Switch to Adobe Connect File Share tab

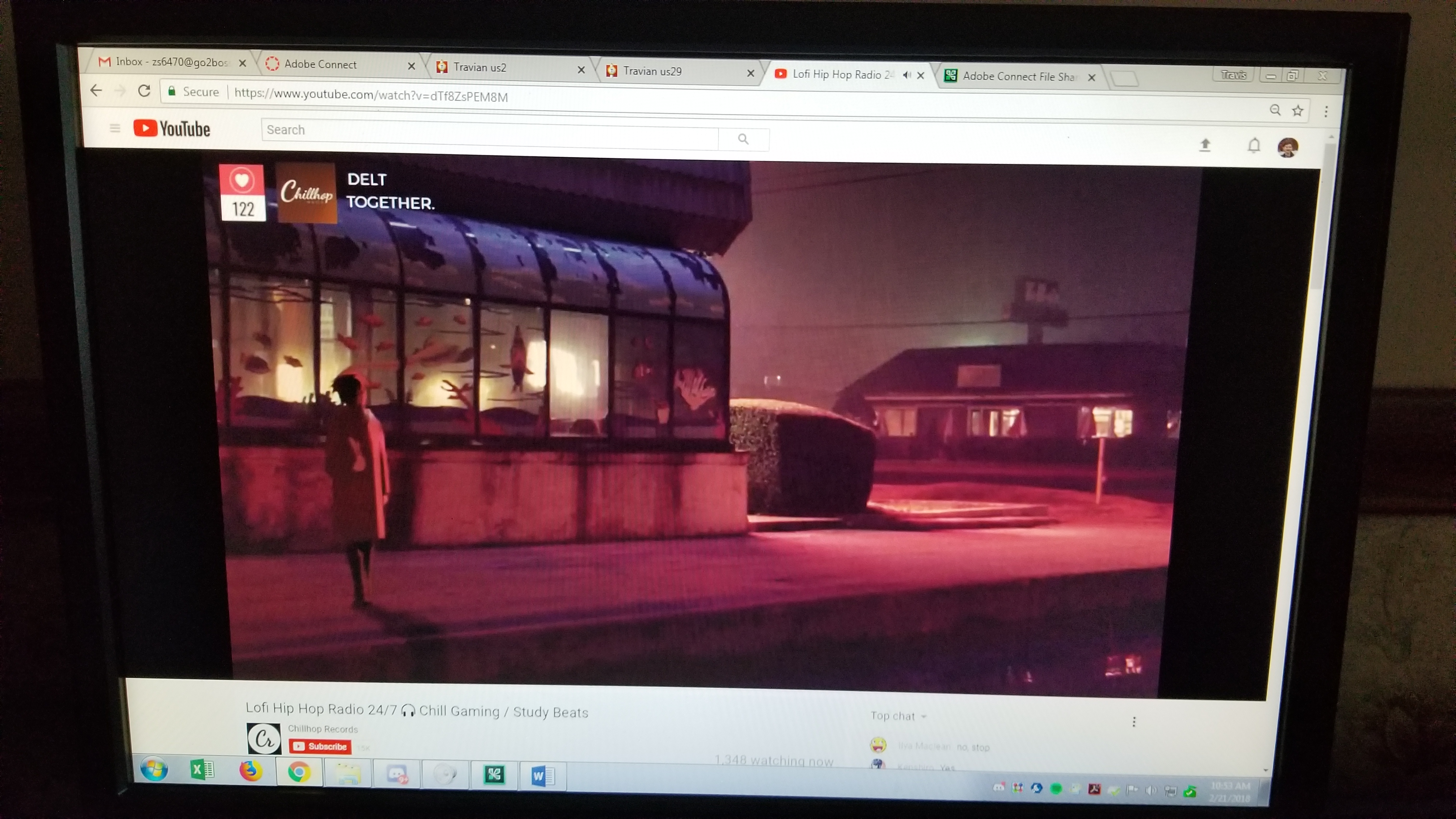click(x=1020, y=76)
